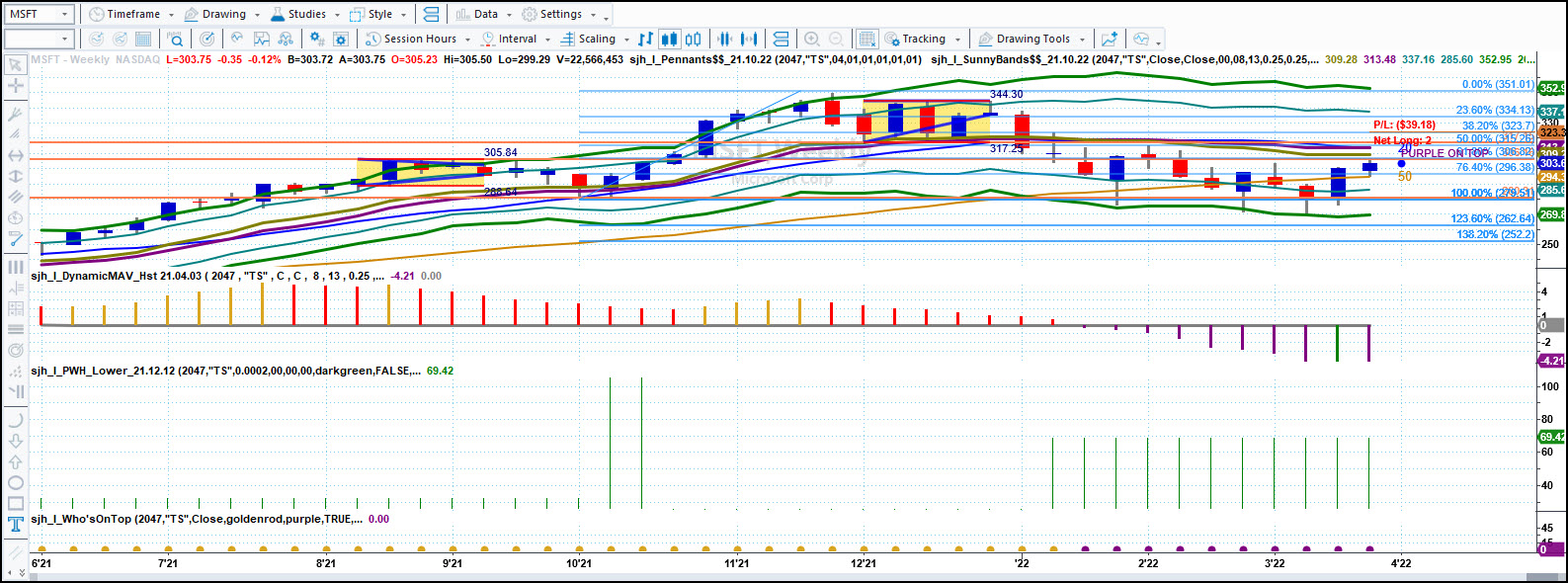The image size is (1568, 583).
Task: Open the toolbar overflow arrow after Settings
Action: (606, 17)
